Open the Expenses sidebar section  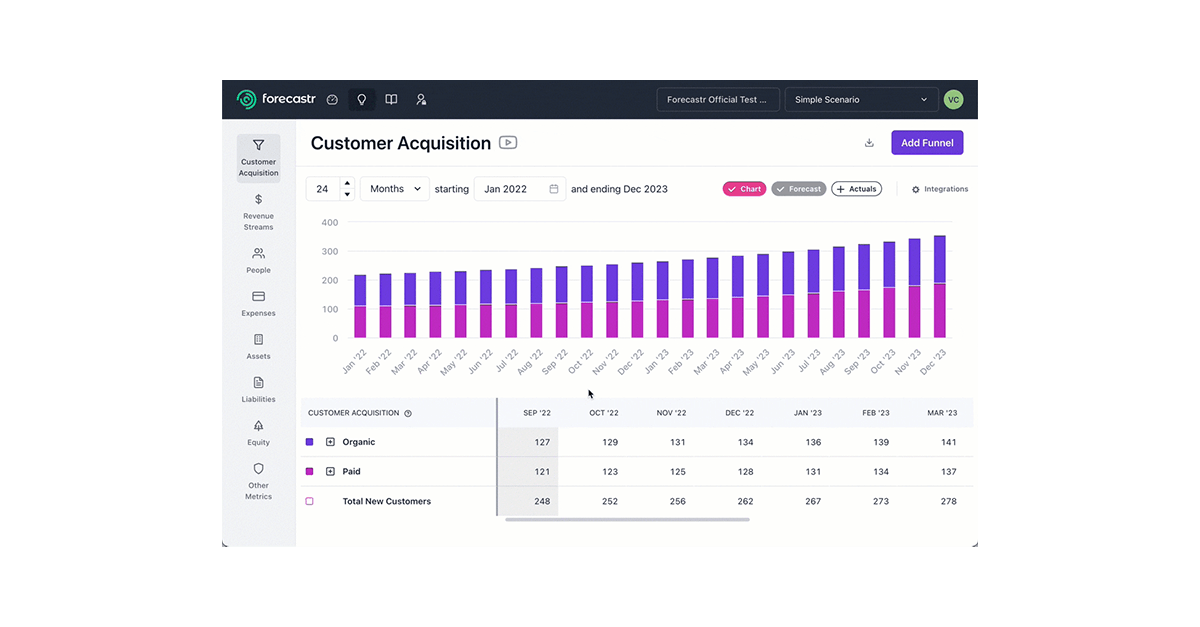(258, 303)
